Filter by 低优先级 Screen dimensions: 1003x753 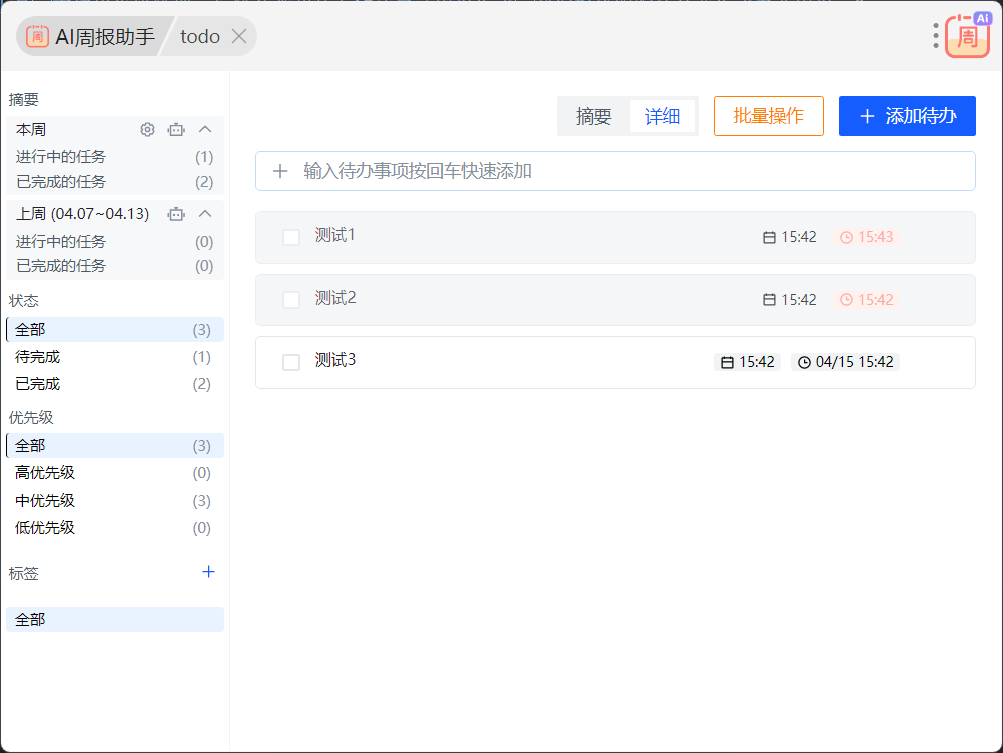point(115,528)
